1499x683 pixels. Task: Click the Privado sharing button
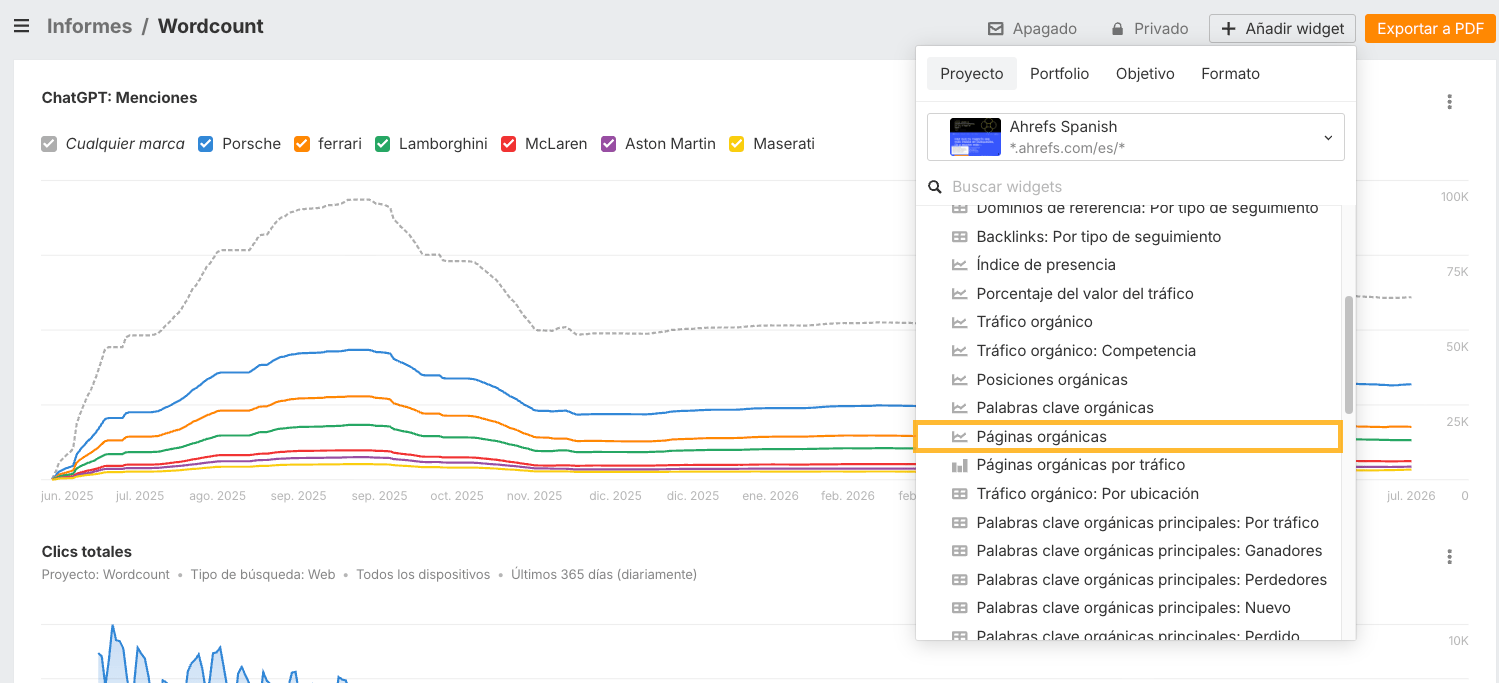[1150, 29]
